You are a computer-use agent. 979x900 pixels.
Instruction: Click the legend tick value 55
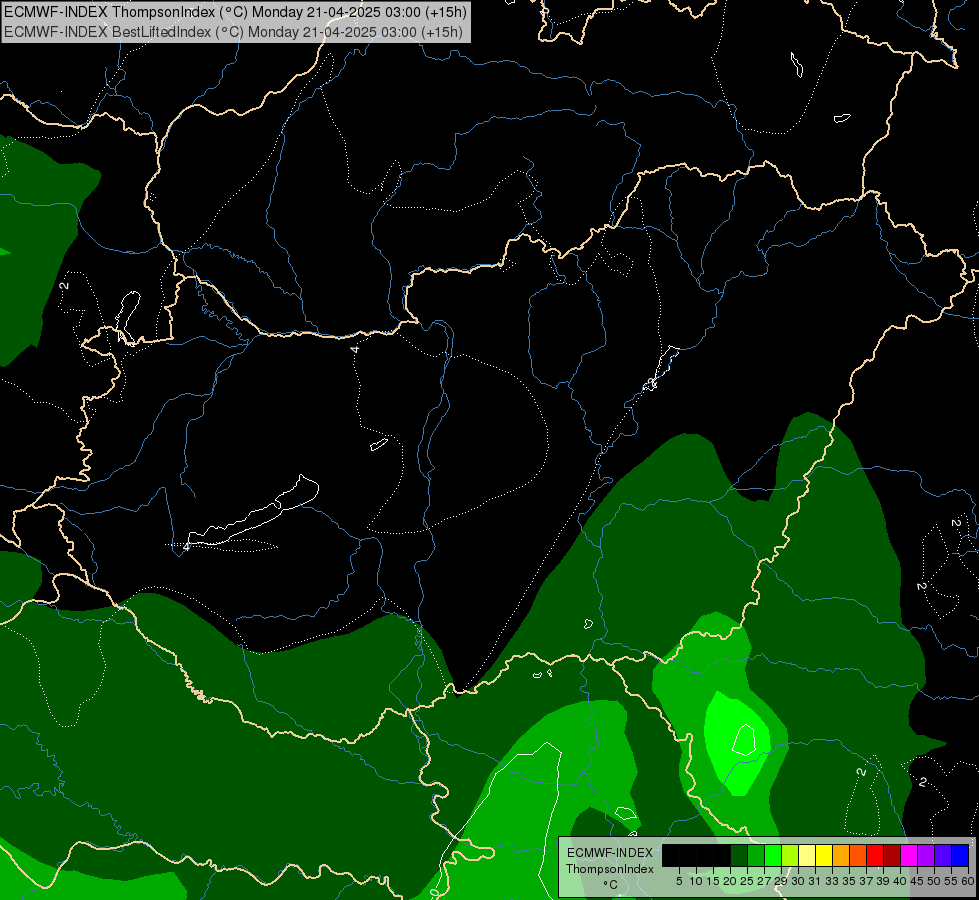coord(951,881)
